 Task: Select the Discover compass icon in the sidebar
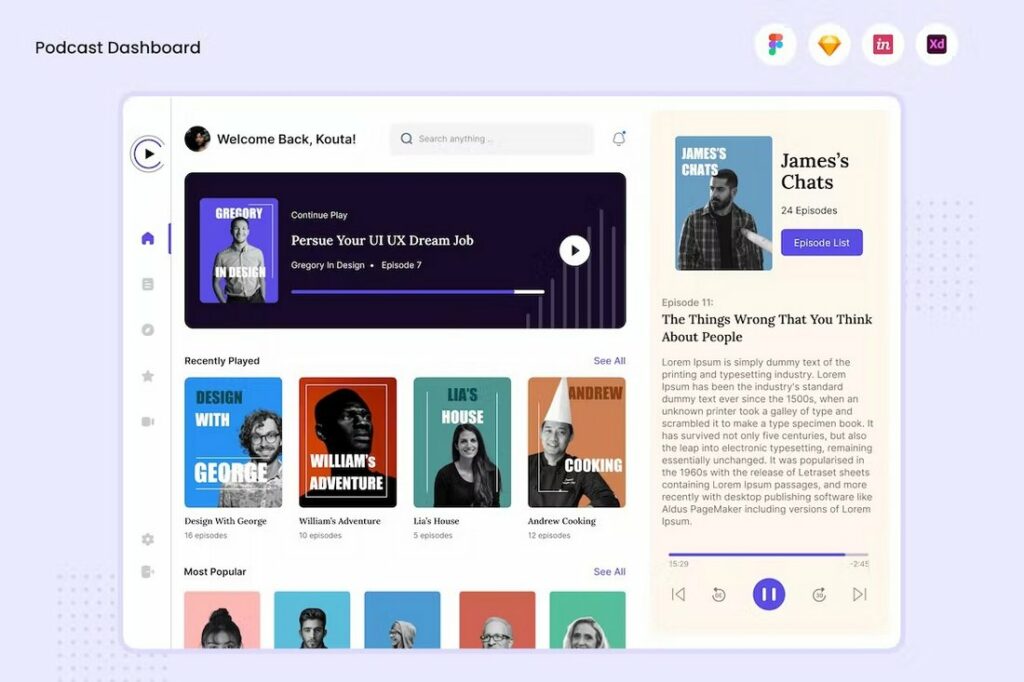point(147,329)
